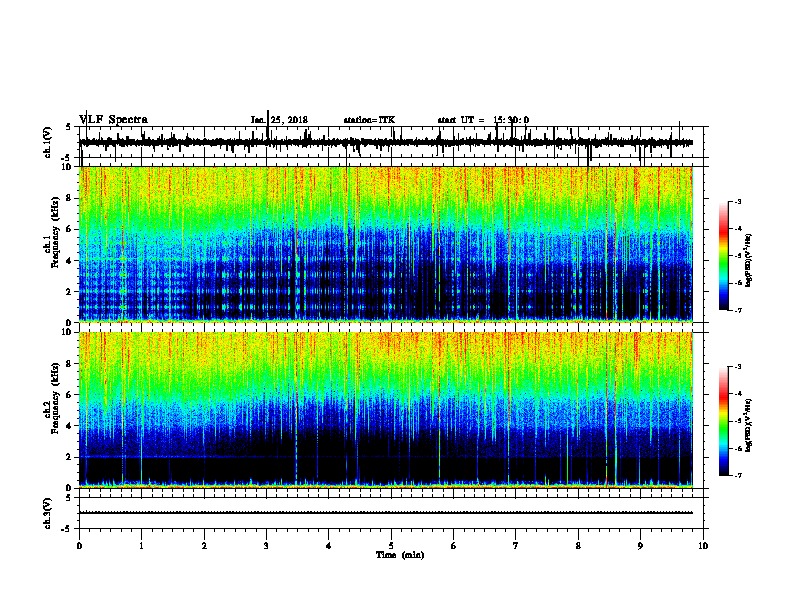The image size is (792, 612).
Task: Click time-axis tick label "7"
Action: tap(516, 546)
